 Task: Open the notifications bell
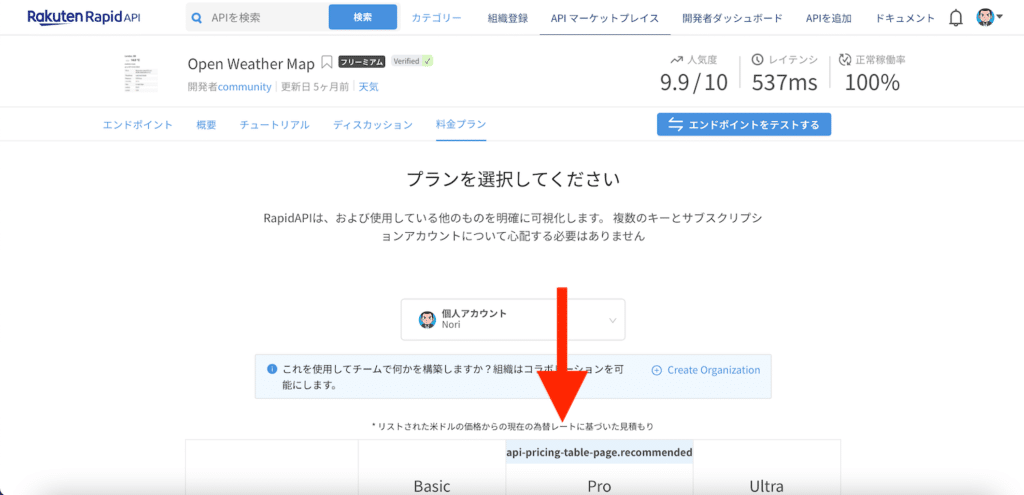[x=956, y=18]
